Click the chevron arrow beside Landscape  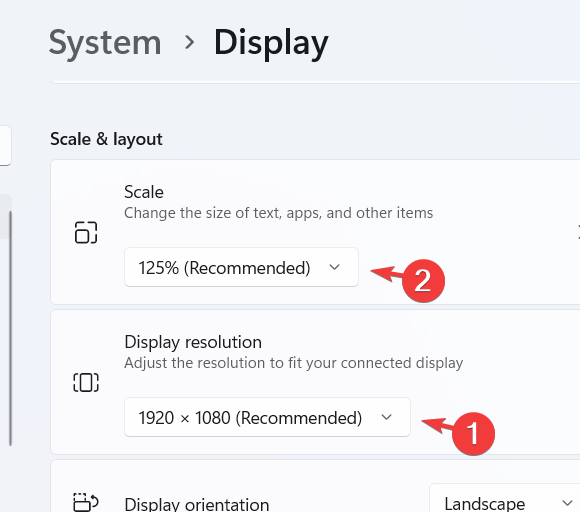pyautogui.click(x=567, y=503)
